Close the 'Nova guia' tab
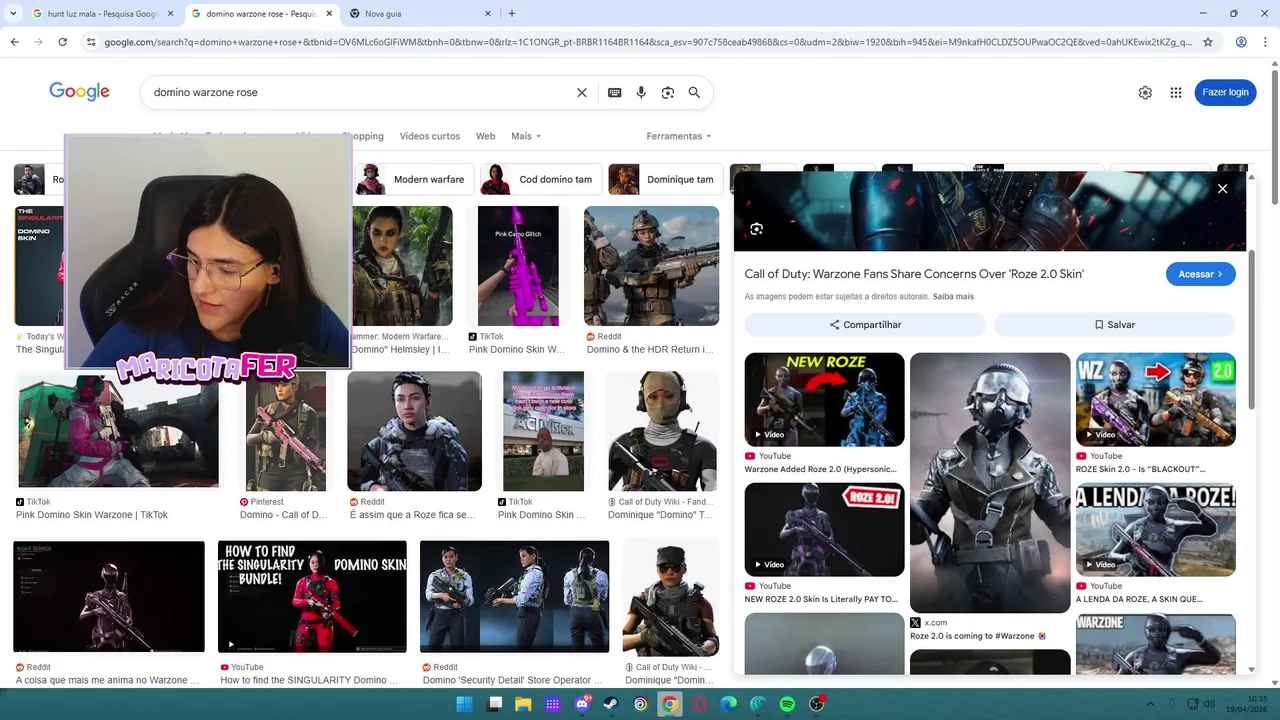This screenshot has width=1280, height=720. [488, 14]
